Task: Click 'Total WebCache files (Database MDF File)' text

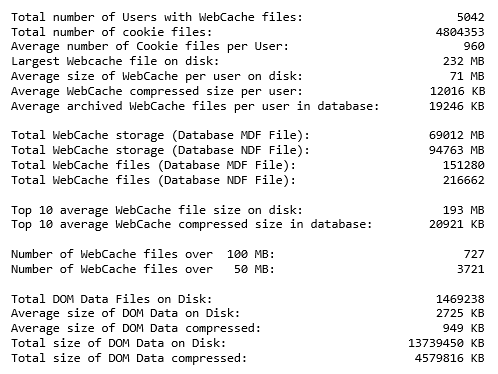Action: click(153, 165)
